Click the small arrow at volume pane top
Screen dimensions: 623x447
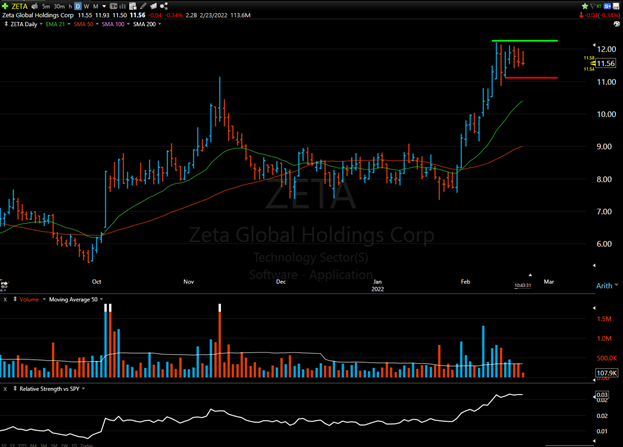click(594, 308)
